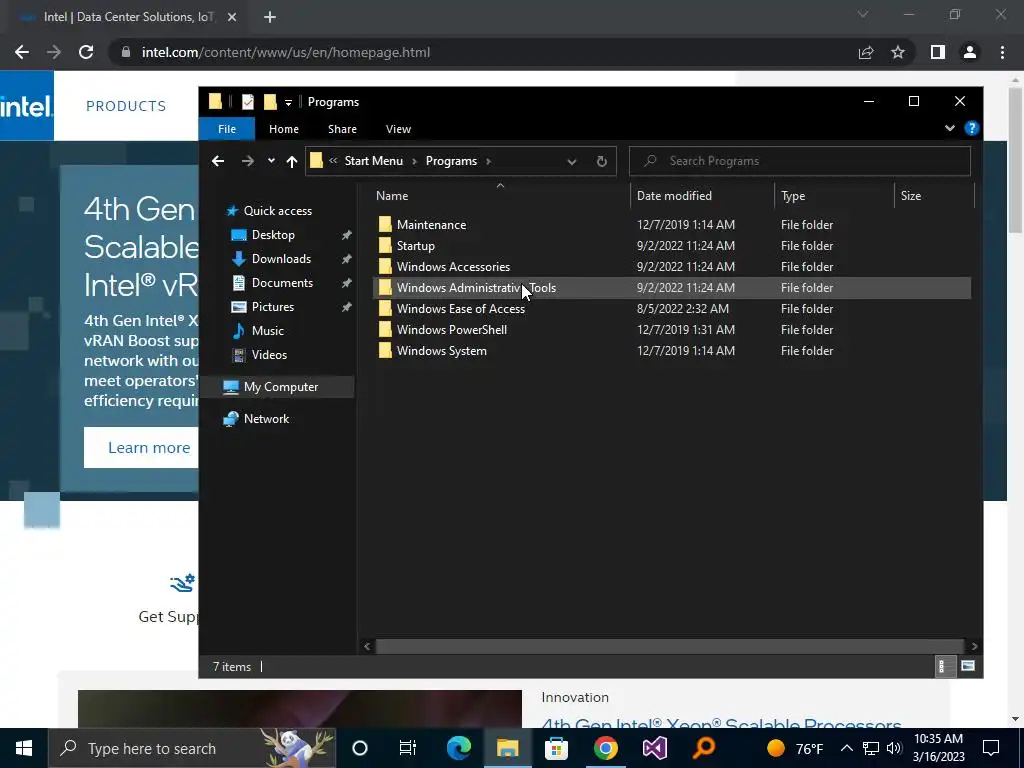Open Chrome profile icon
The image size is (1024, 768).
click(970, 52)
